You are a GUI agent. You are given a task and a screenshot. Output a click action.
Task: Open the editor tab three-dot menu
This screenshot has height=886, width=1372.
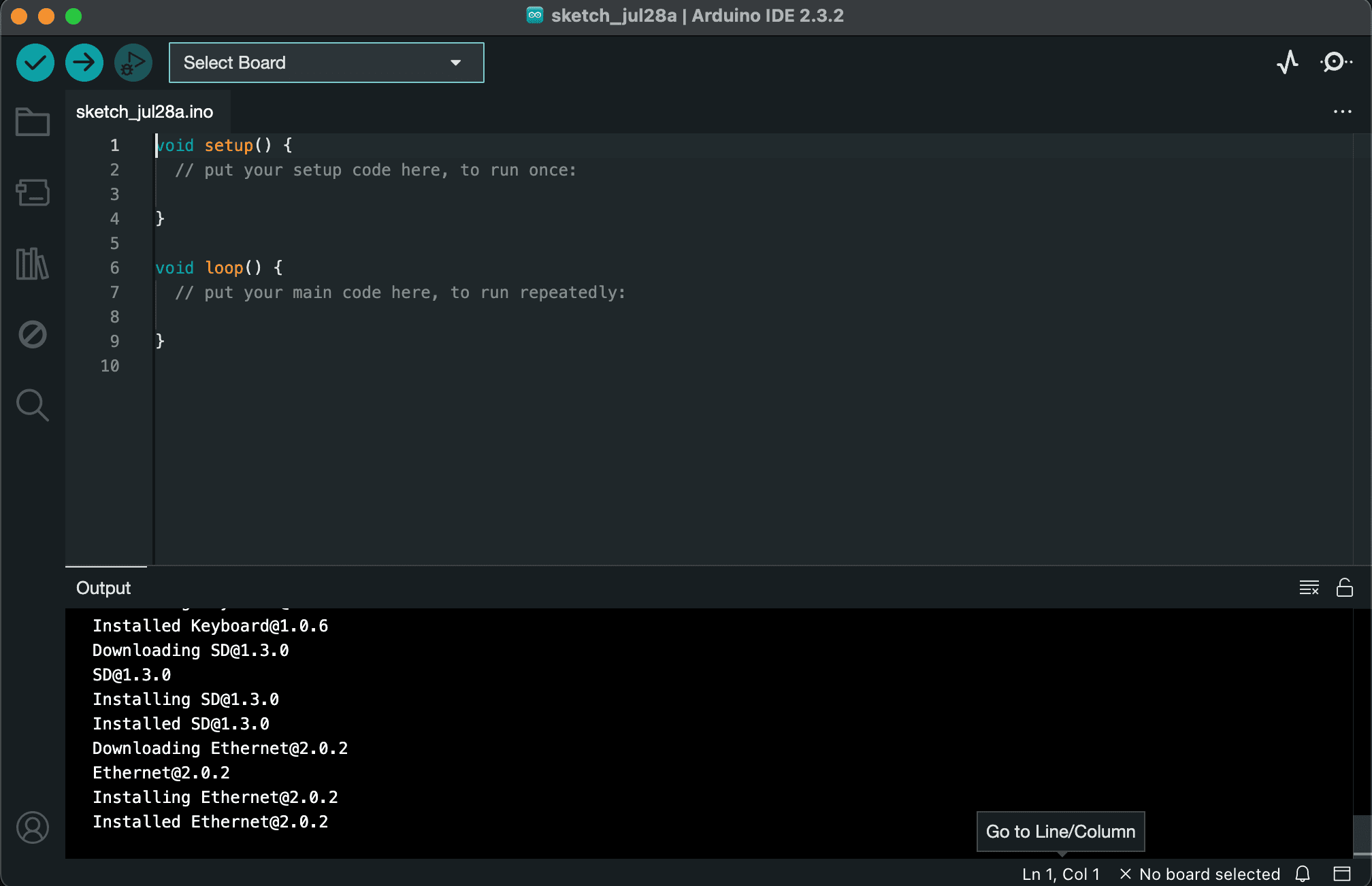click(x=1343, y=112)
